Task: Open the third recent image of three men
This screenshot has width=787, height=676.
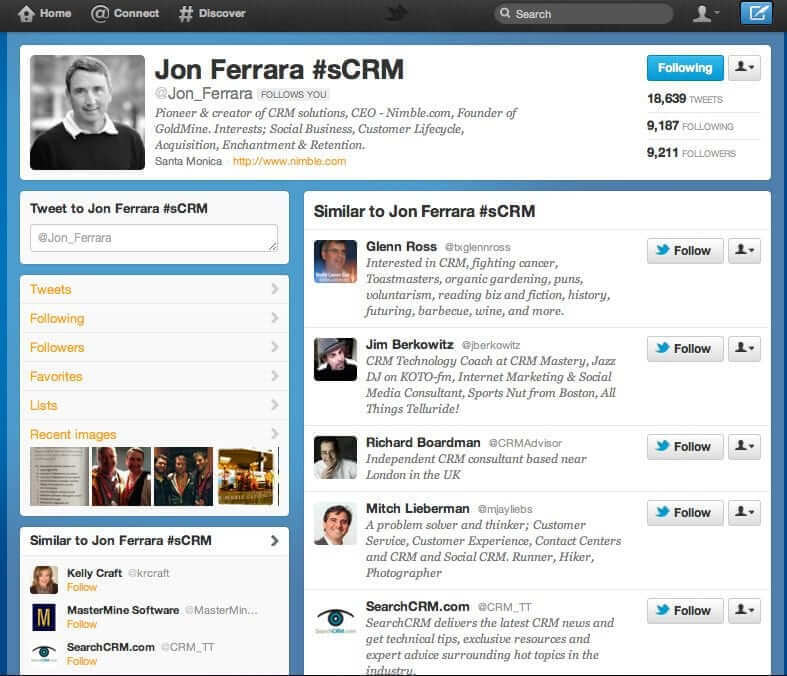Action: tap(183, 476)
